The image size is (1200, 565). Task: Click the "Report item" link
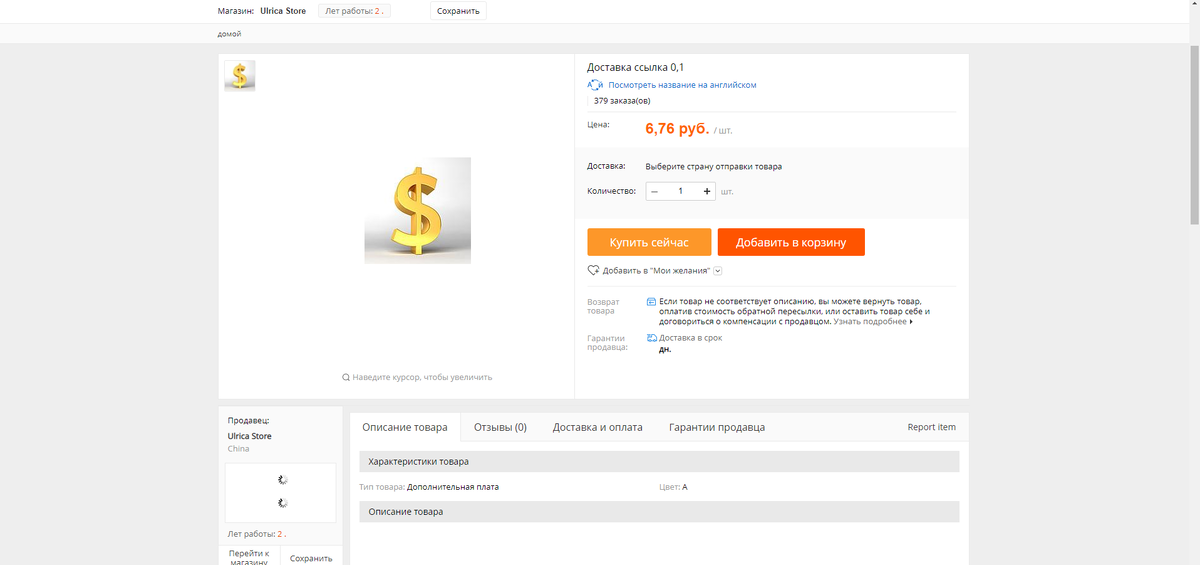click(x=931, y=427)
